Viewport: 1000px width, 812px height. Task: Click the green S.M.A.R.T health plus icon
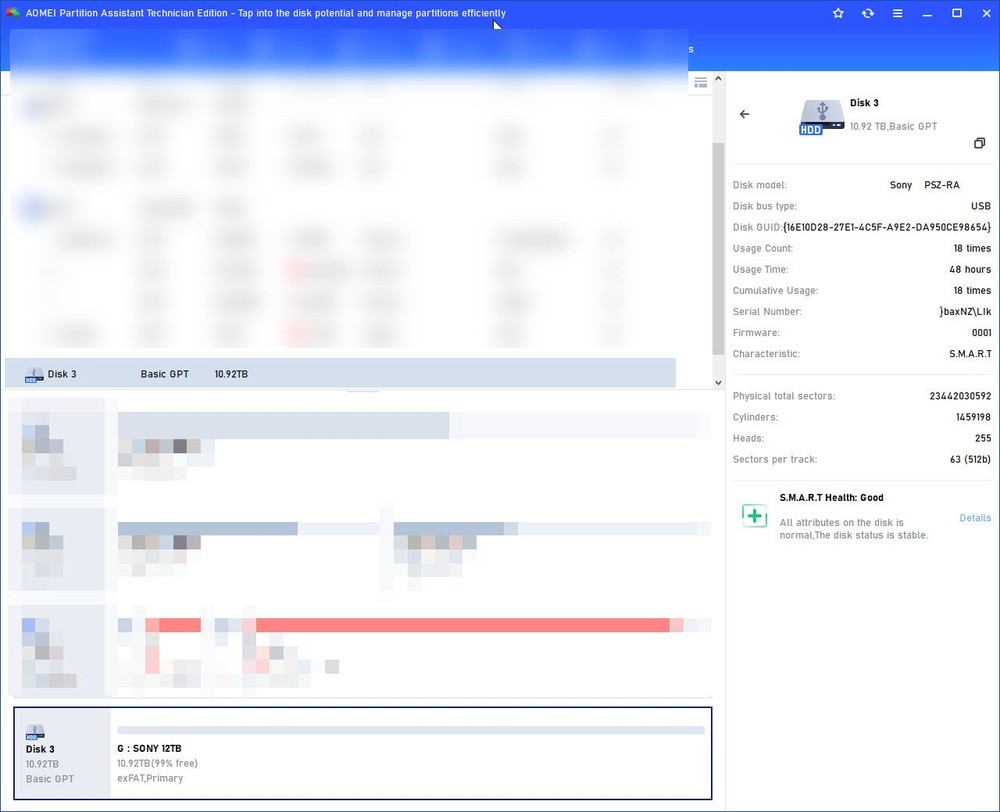click(754, 516)
